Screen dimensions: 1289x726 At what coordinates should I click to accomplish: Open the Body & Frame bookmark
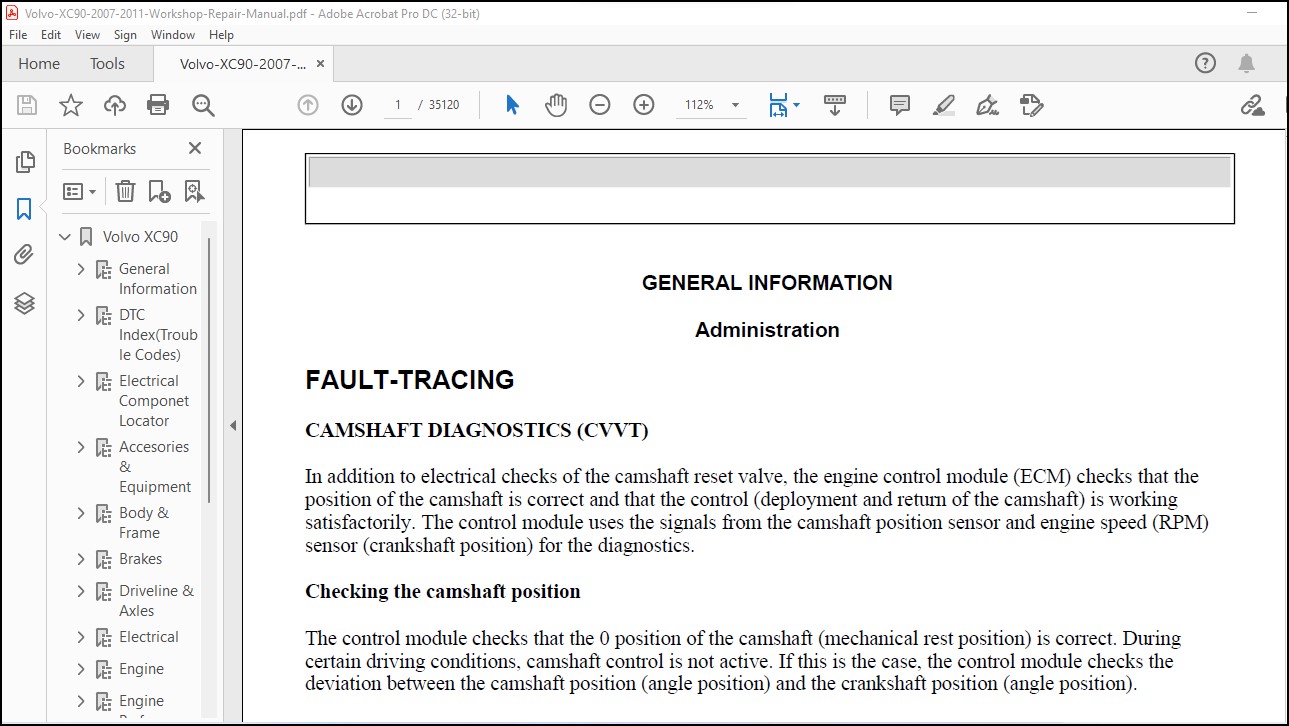pyautogui.click(x=143, y=523)
